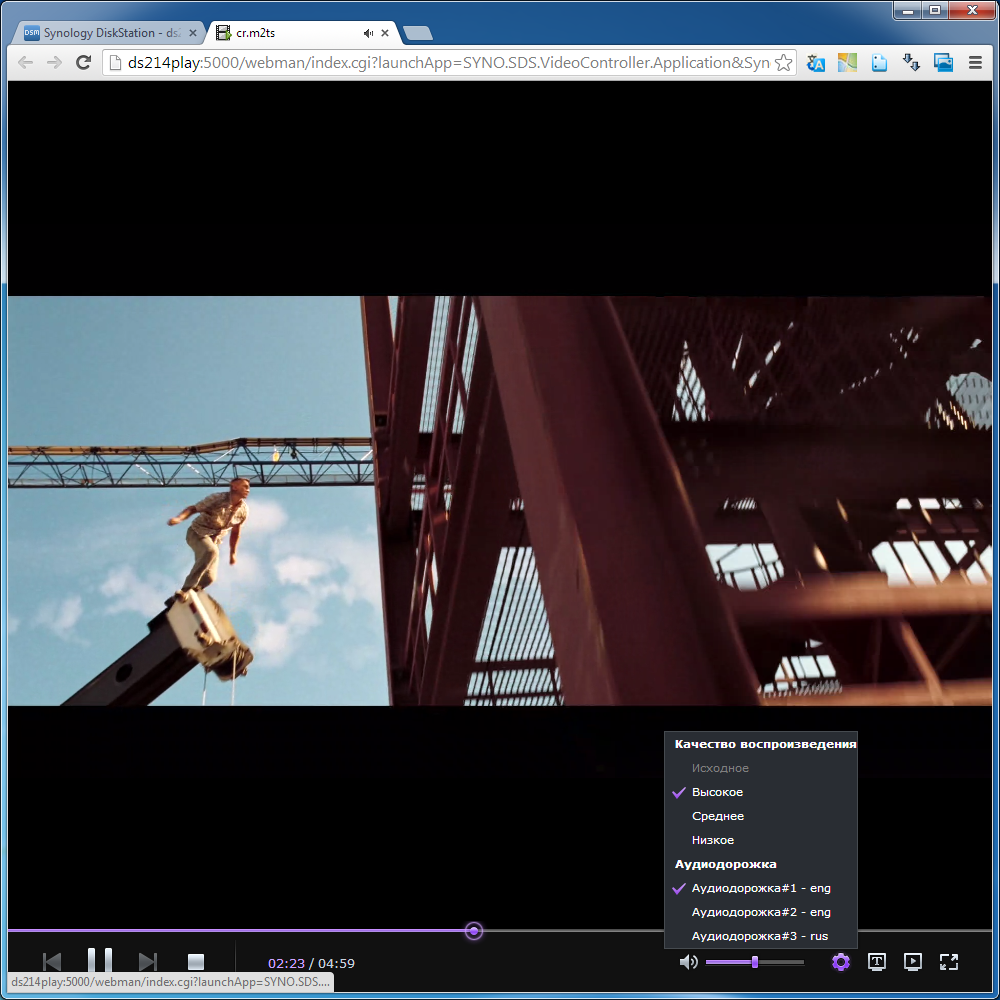The image size is (1000, 1000).
Task: Close the Synology DiskStation tab
Action: 193,33
